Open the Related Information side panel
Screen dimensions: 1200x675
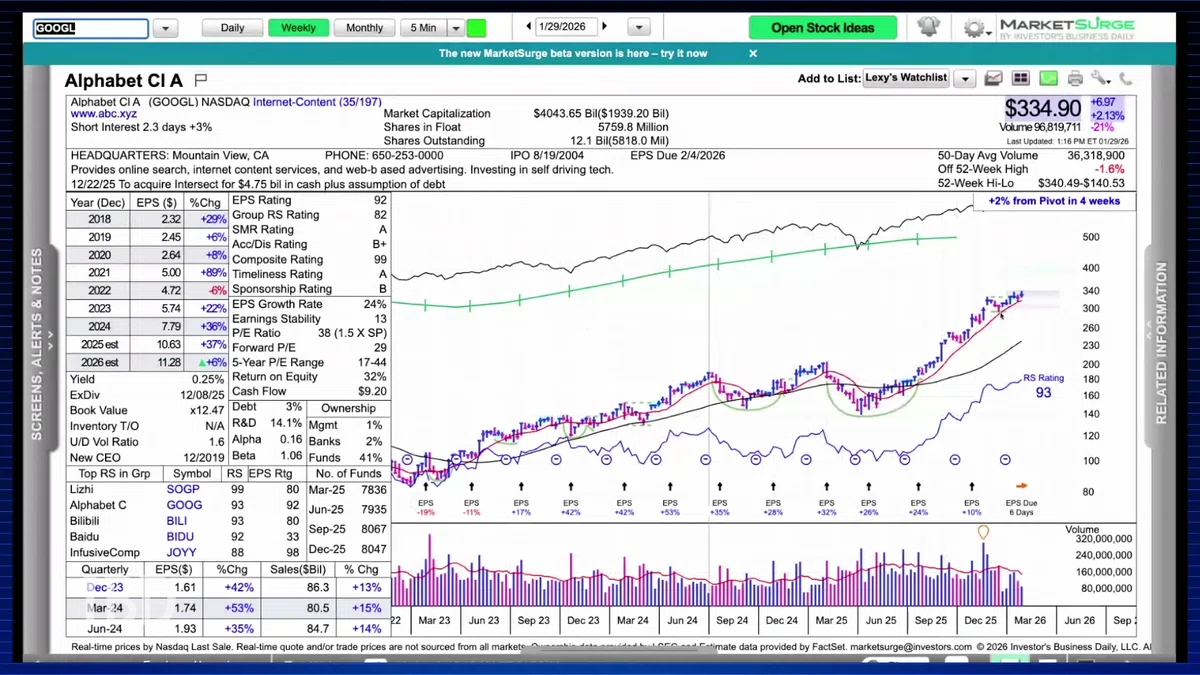coord(1162,343)
